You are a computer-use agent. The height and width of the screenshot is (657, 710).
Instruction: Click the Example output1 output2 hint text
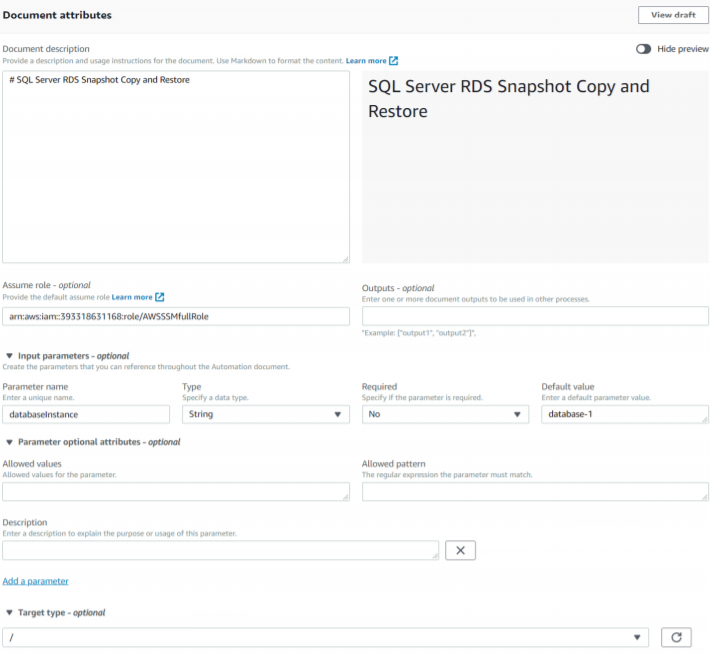[418, 333]
